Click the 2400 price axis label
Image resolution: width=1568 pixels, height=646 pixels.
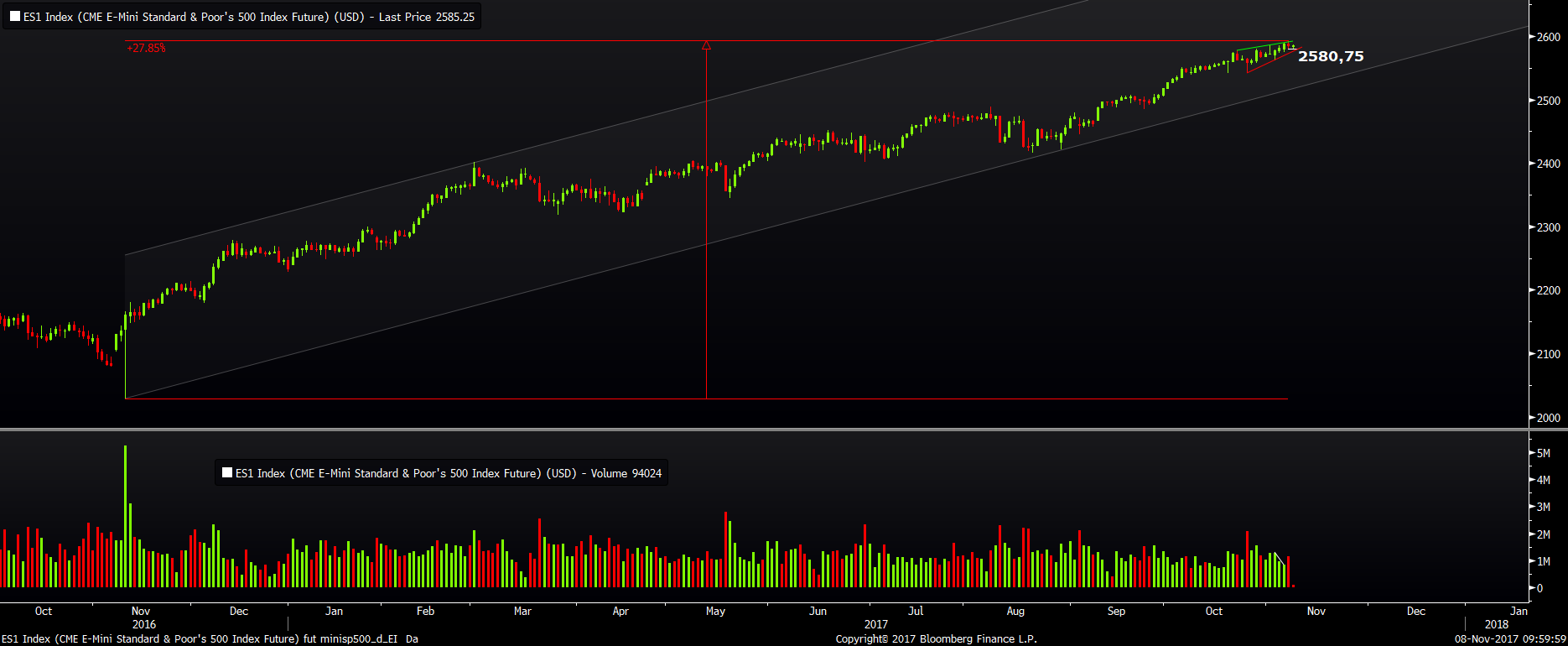(1549, 164)
